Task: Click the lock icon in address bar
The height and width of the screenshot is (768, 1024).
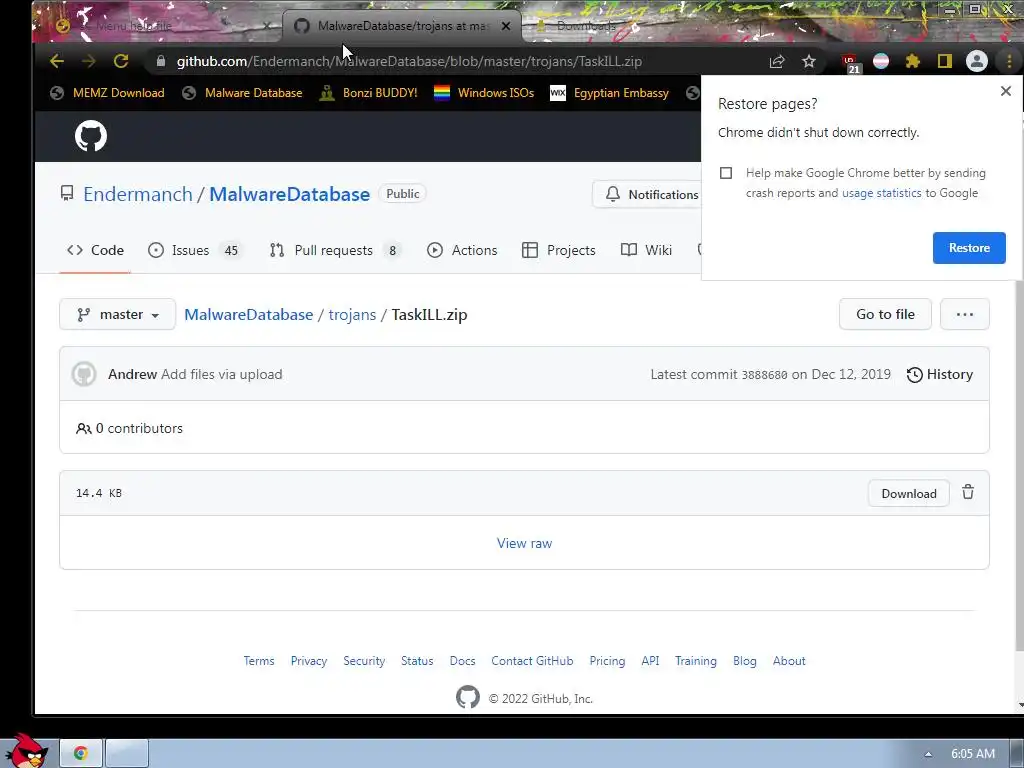Action: [x=161, y=61]
